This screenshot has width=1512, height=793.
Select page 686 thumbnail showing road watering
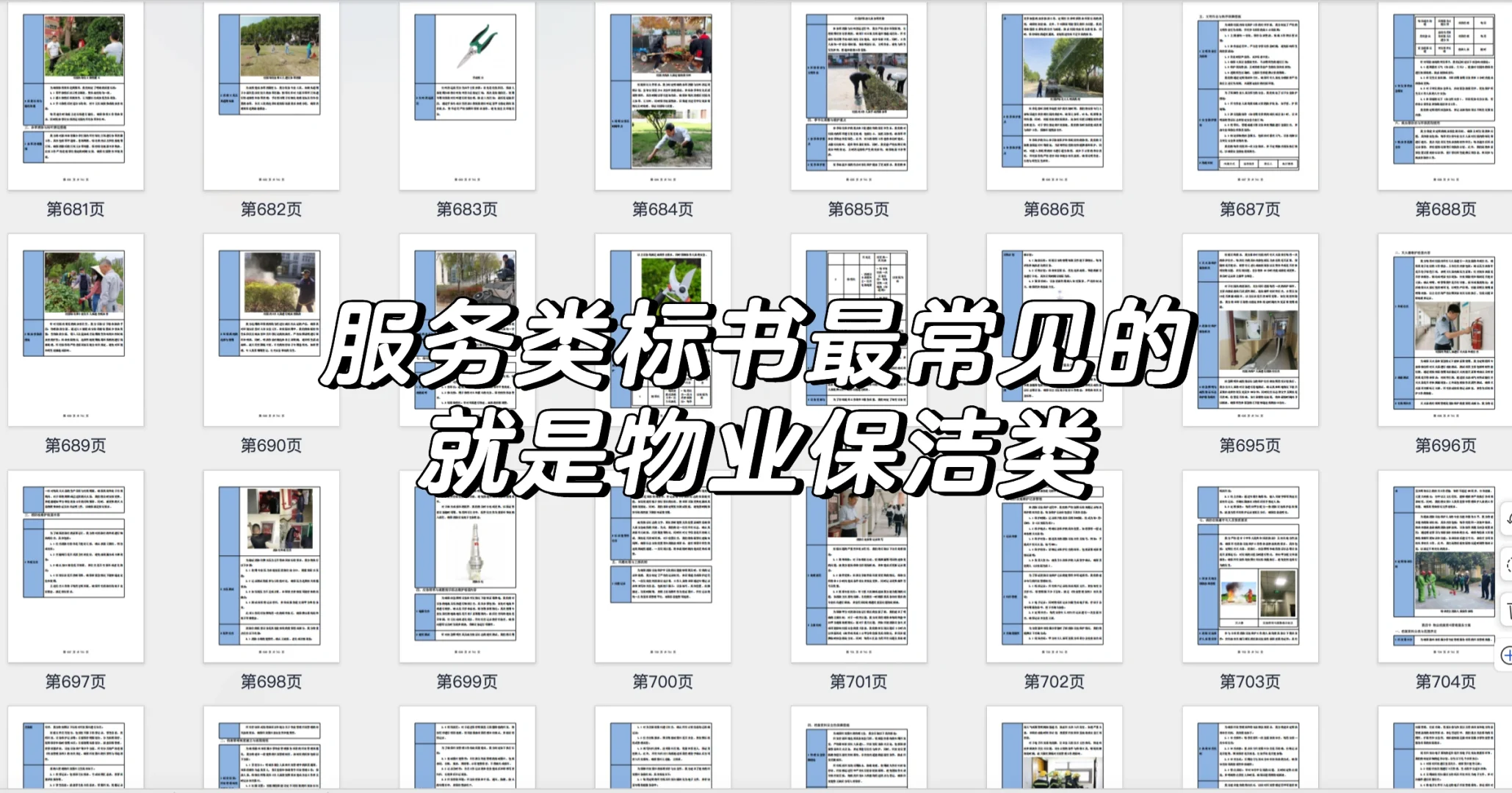1054,95
